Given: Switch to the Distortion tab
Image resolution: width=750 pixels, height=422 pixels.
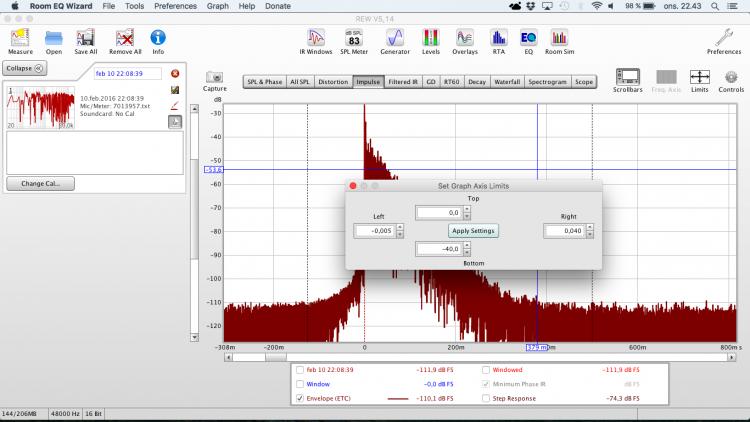Looking at the screenshot, I should (333, 82).
